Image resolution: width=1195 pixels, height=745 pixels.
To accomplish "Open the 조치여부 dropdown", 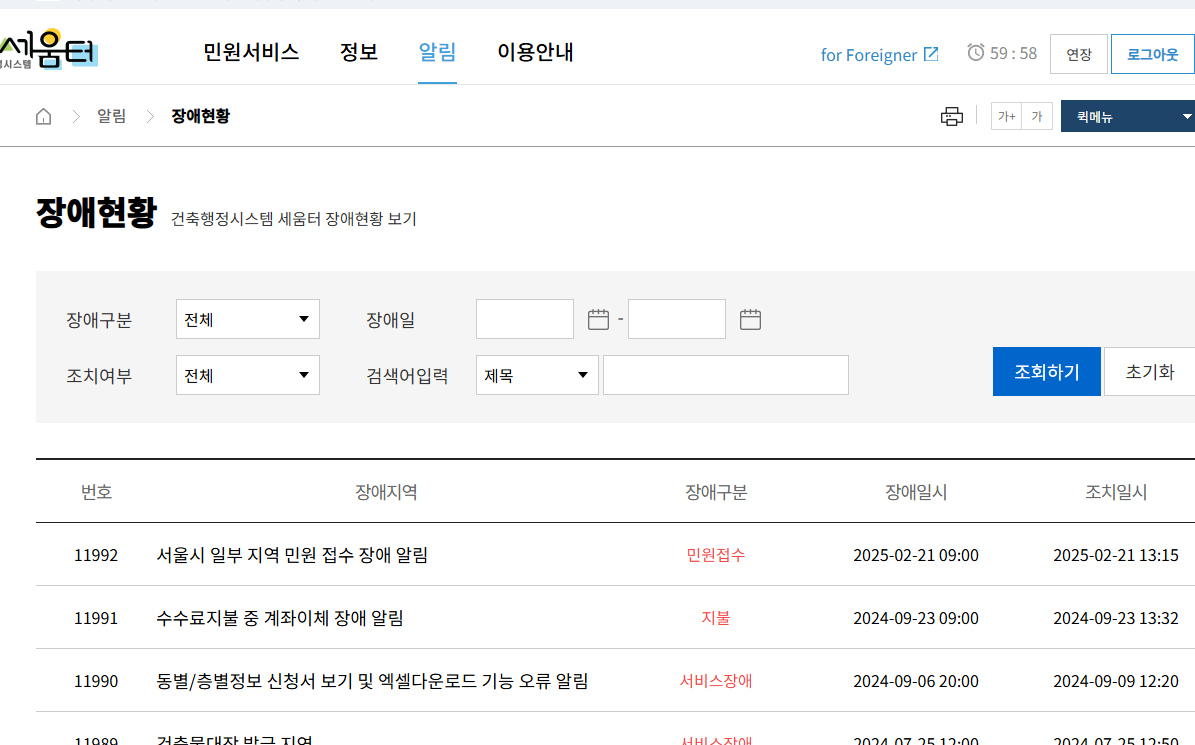I will 247,374.
